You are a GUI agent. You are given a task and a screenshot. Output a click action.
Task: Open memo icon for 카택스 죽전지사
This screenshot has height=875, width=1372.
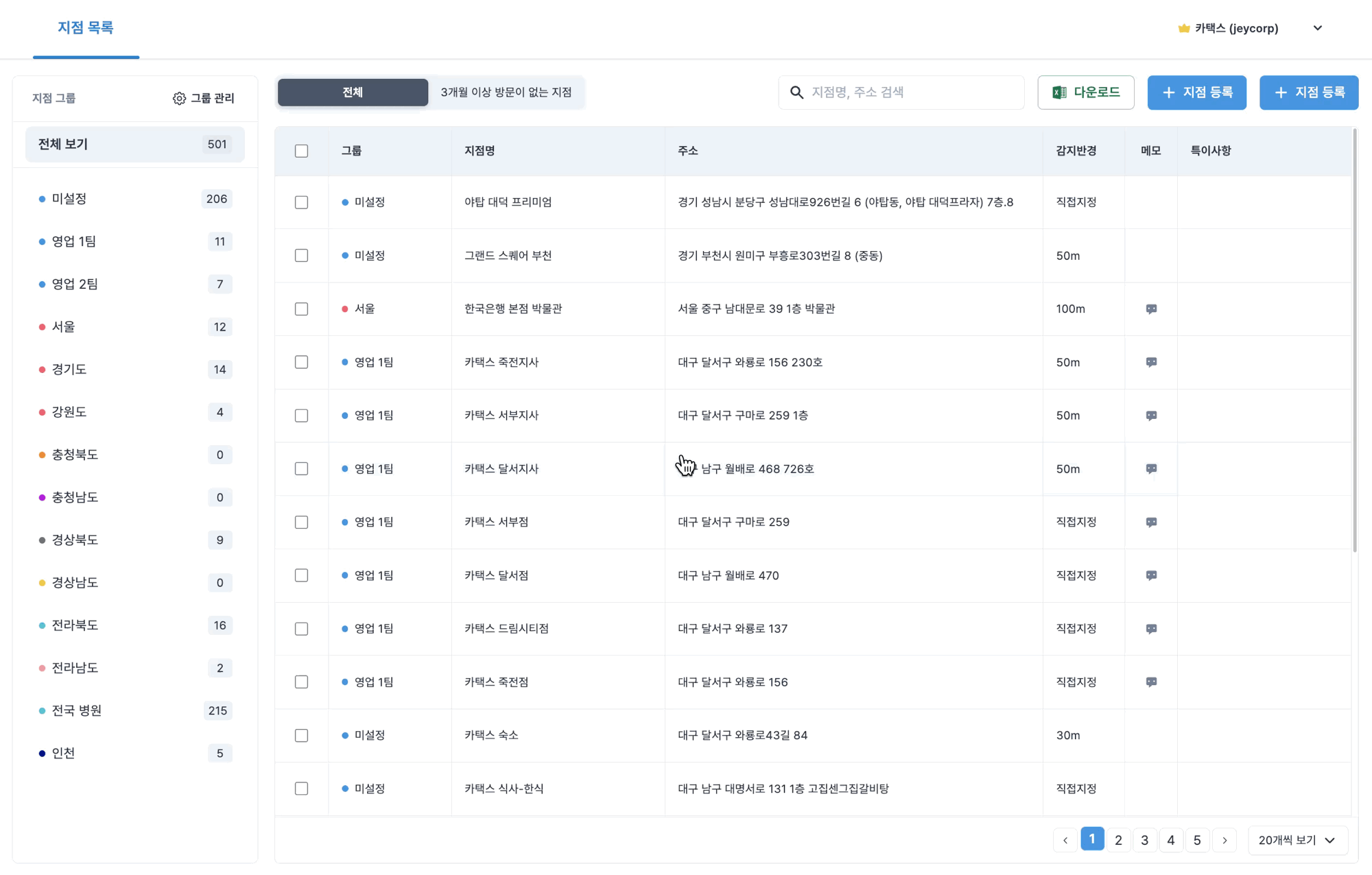point(1151,362)
